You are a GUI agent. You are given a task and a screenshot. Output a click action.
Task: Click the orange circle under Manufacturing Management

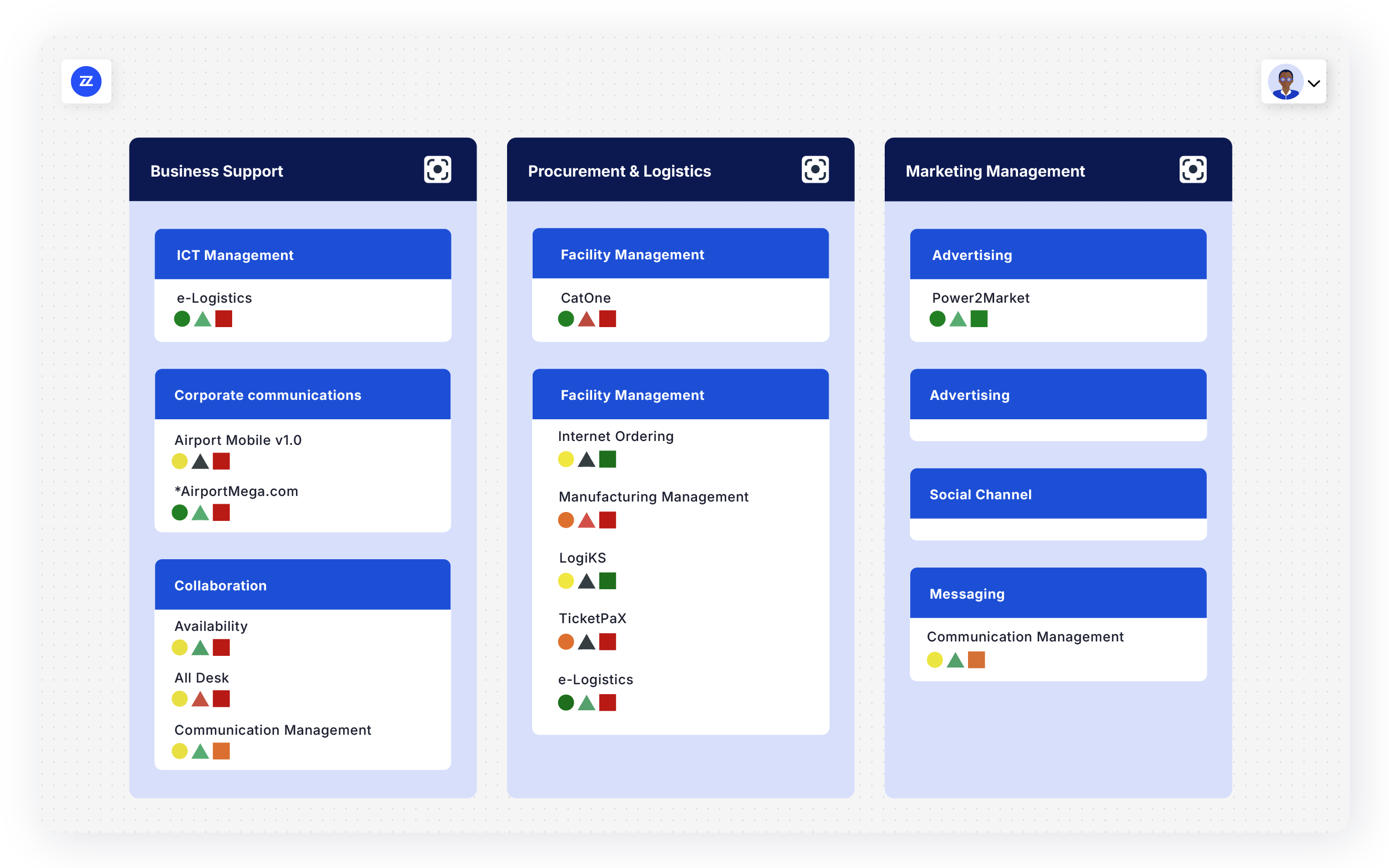(566, 520)
